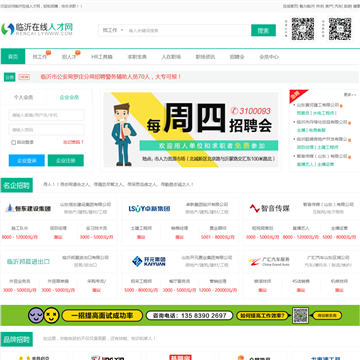Viewport: 360px width, 360px height.
Task: Open the 4S店销售 job in 广汇汽车 card
Action: click(x=301, y=281)
